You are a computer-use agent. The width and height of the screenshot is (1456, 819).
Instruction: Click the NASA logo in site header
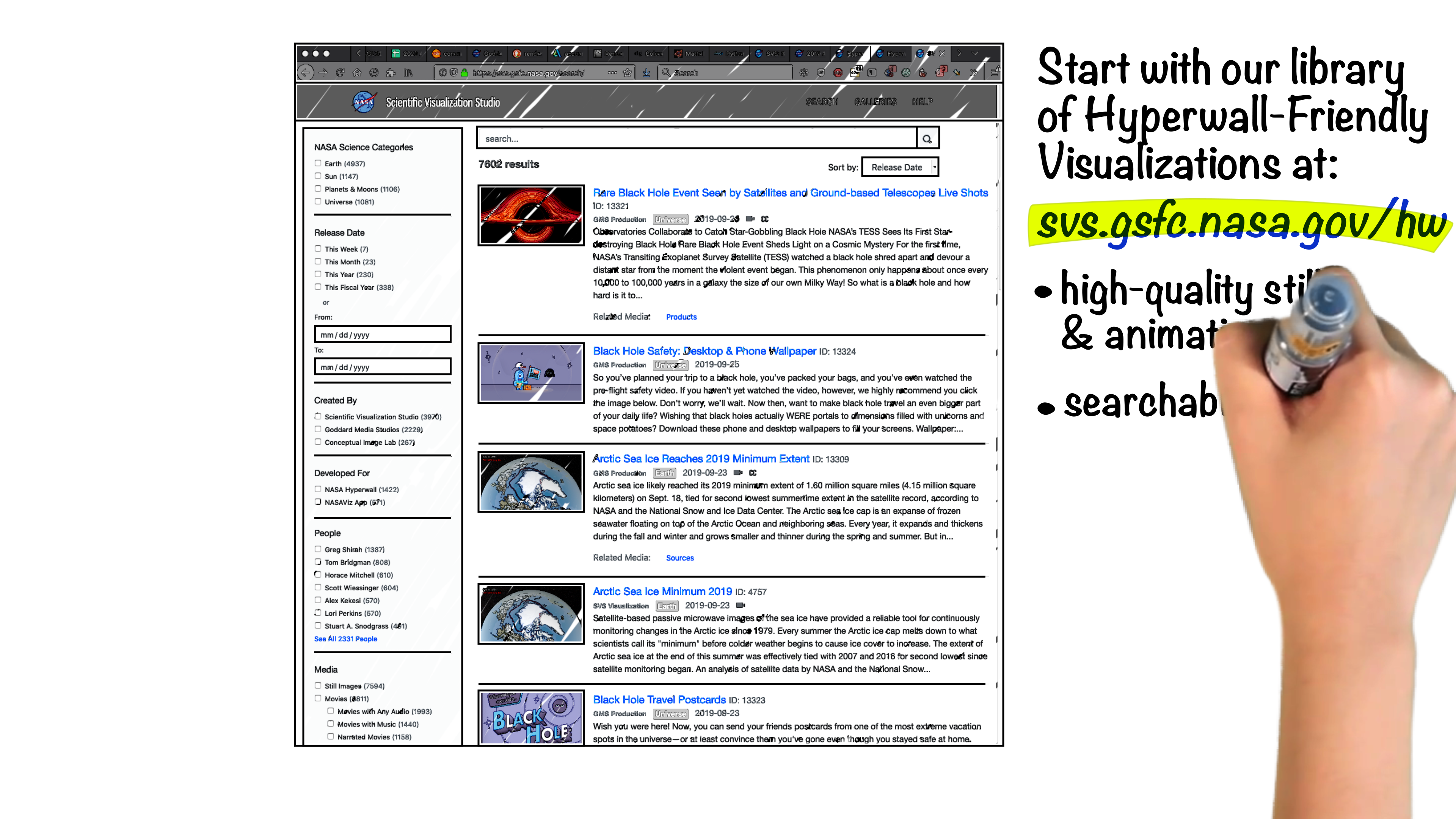coord(364,102)
